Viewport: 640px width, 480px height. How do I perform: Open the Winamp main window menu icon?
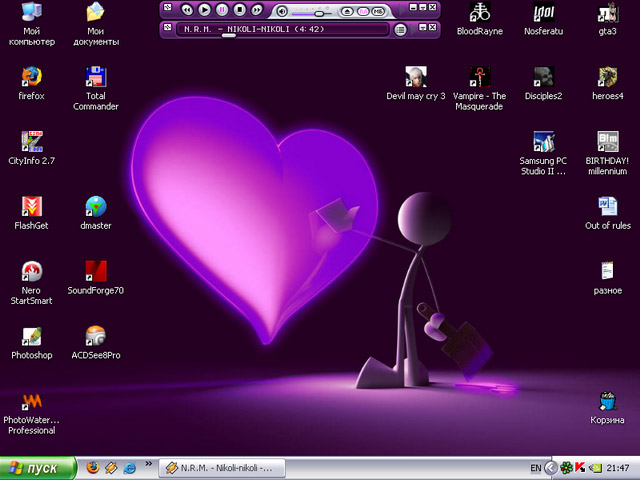[167, 7]
